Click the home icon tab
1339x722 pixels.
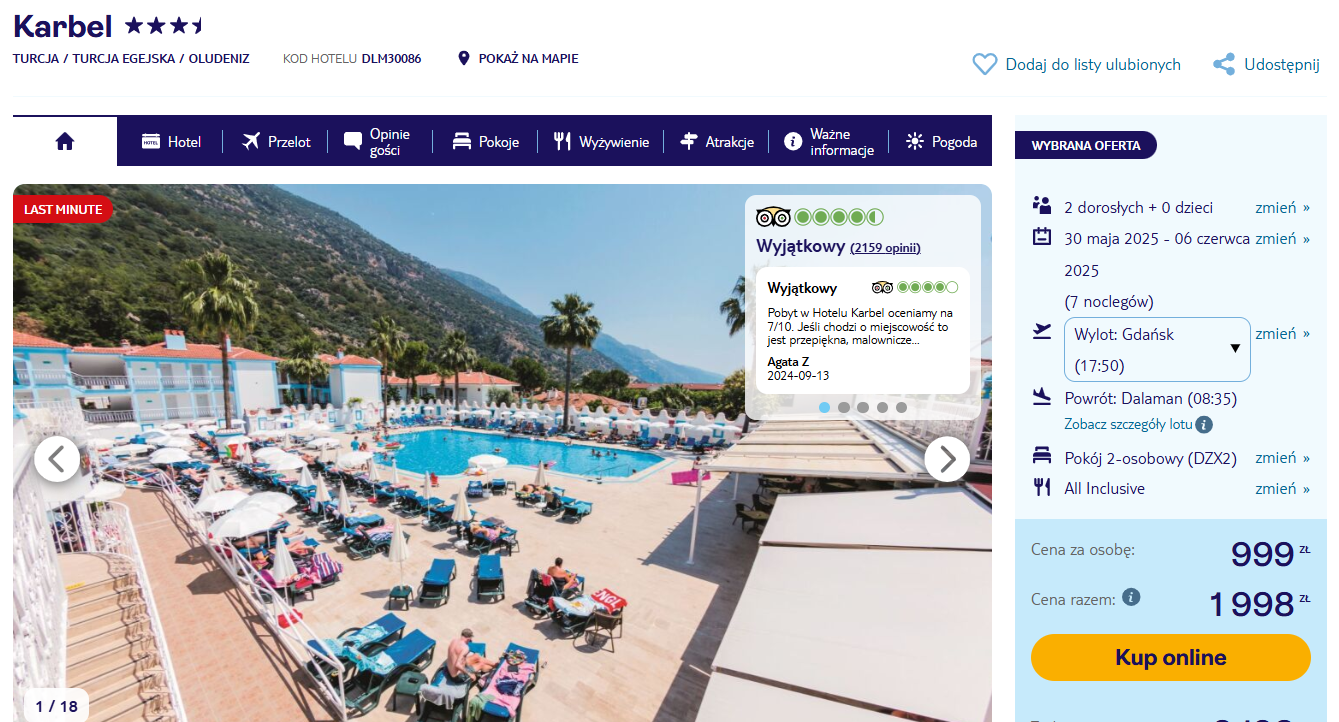[x=65, y=141]
